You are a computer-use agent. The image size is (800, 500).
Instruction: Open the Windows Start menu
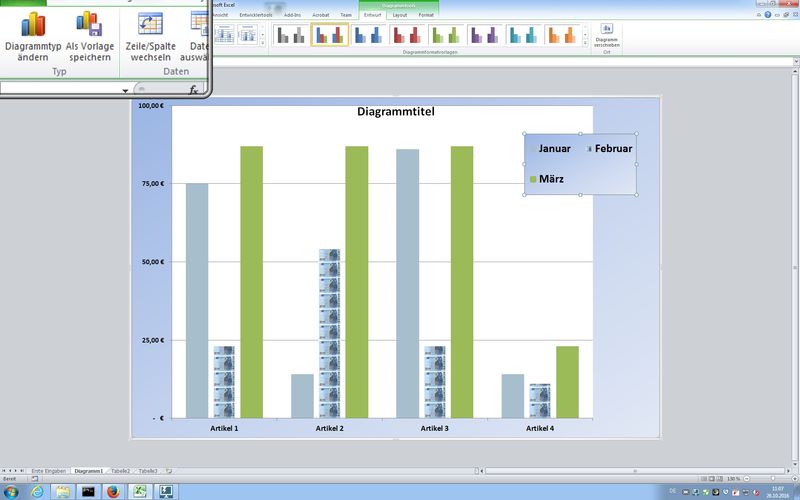click(12, 491)
